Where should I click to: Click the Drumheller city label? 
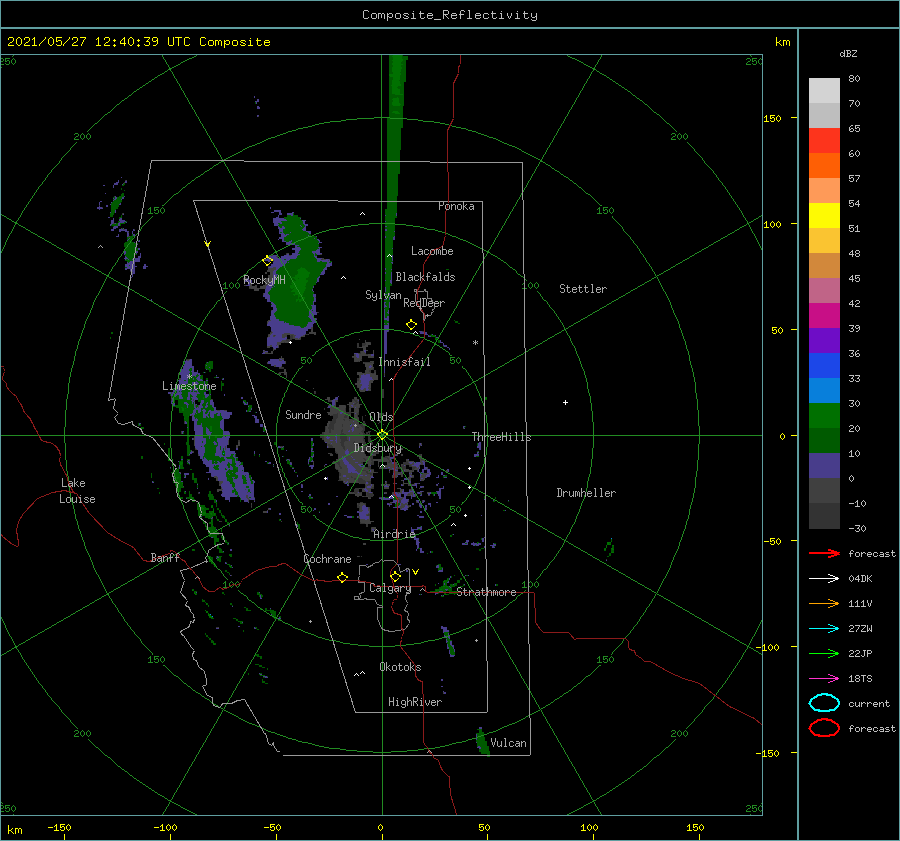[x=586, y=493]
